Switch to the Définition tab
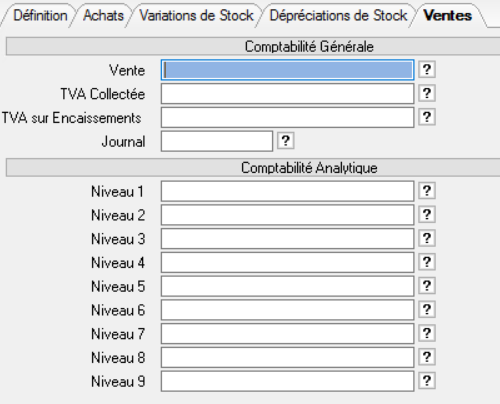500x404 pixels. click(40, 16)
